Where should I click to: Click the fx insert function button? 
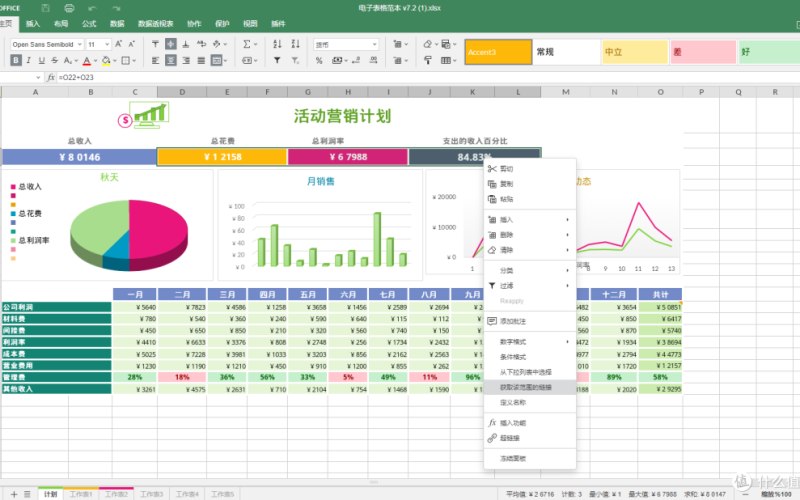[51, 77]
